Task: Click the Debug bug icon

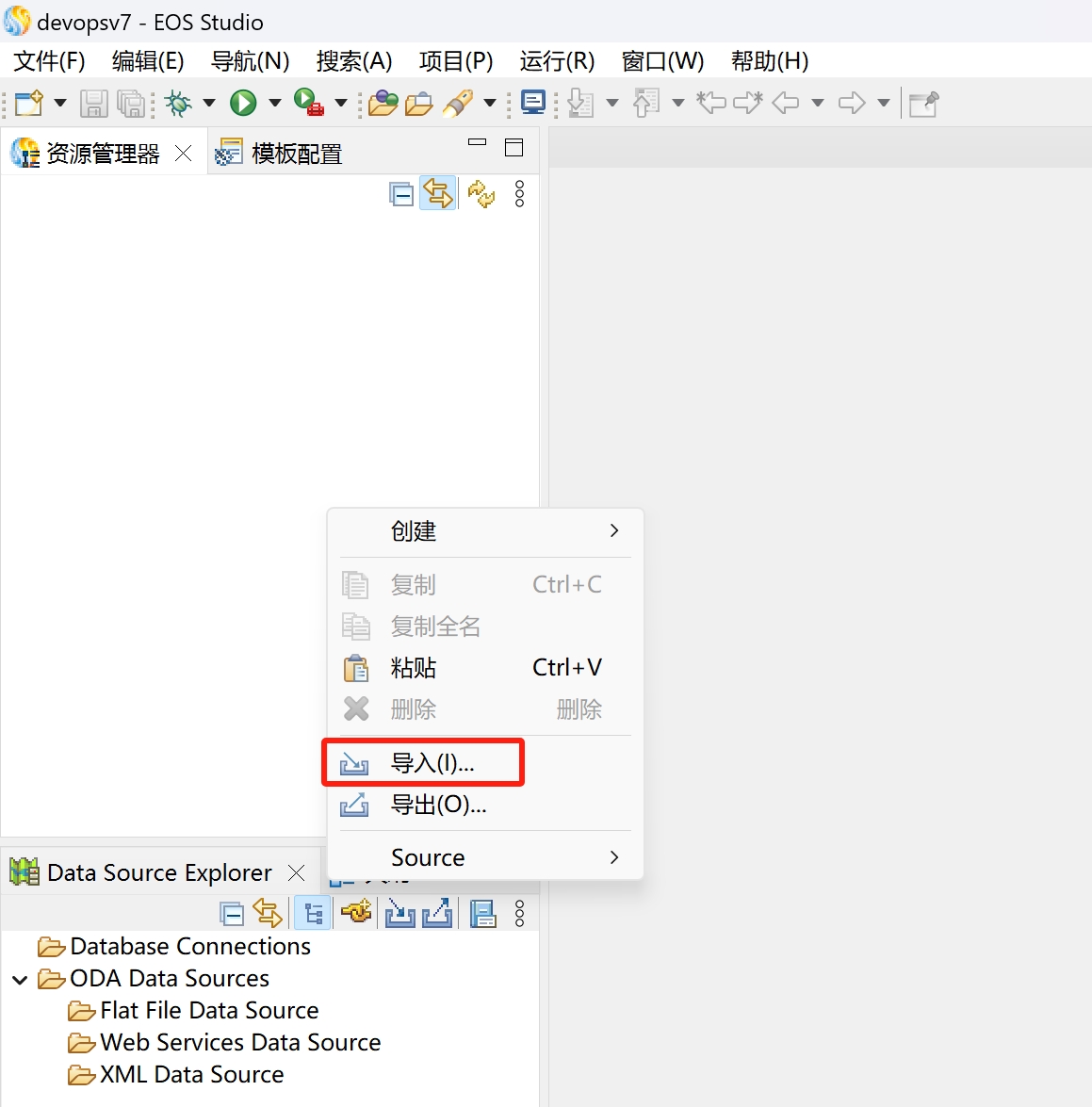Action: pos(178,103)
